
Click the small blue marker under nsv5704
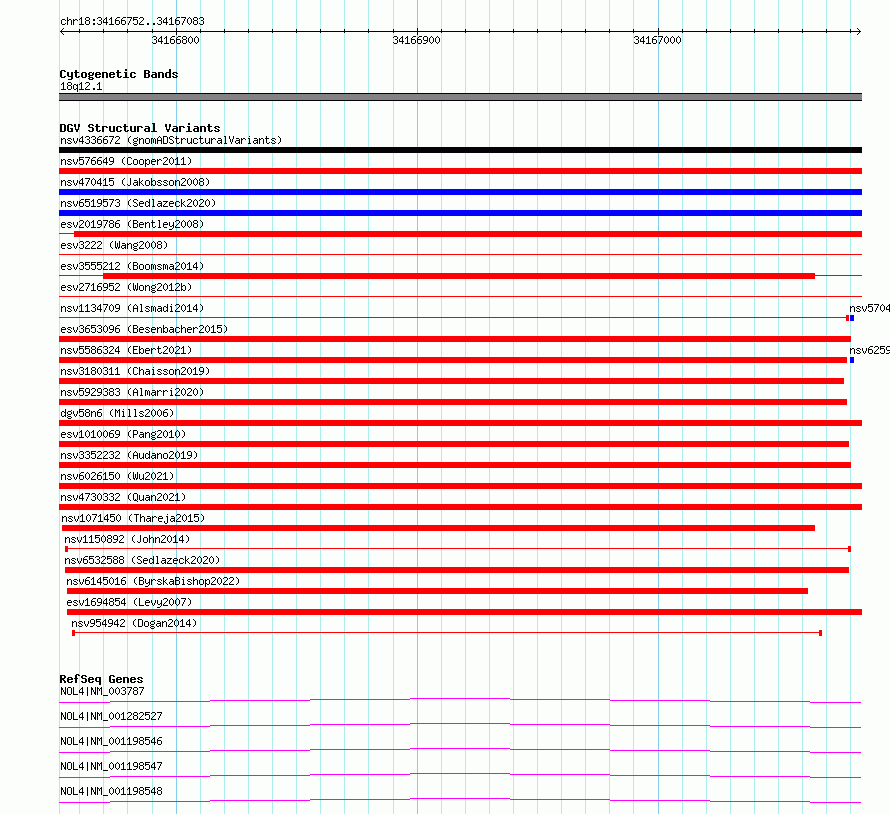(x=852, y=318)
